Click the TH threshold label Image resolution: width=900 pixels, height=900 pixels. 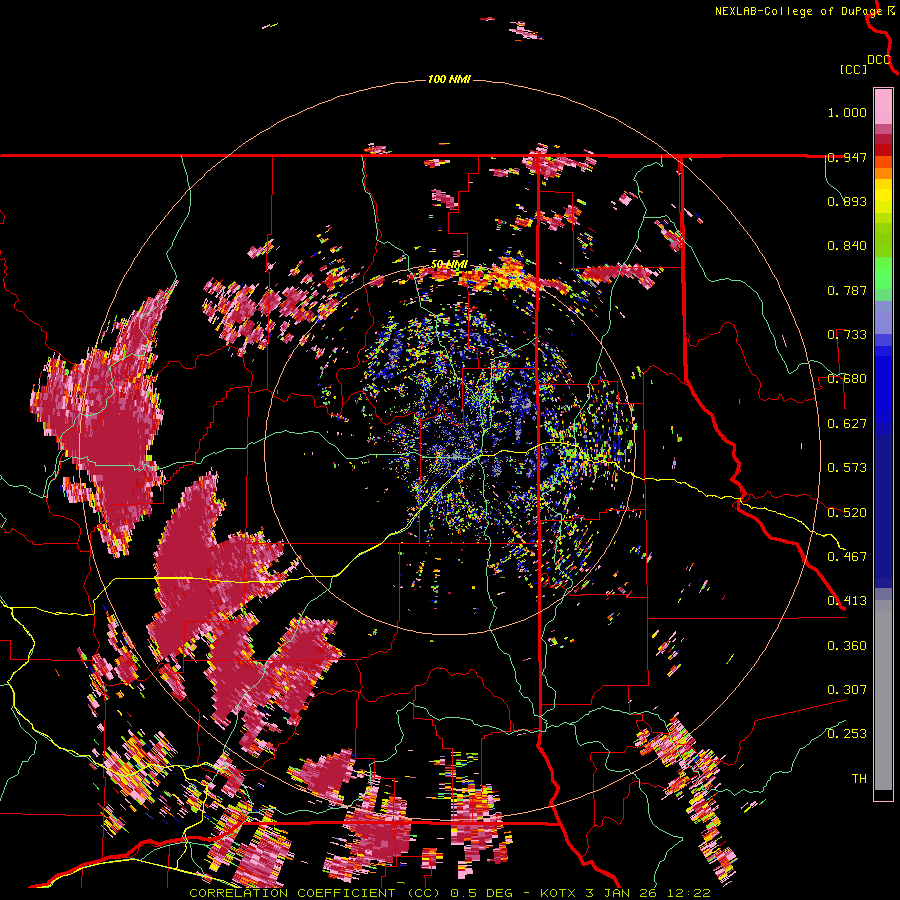(859, 779)
